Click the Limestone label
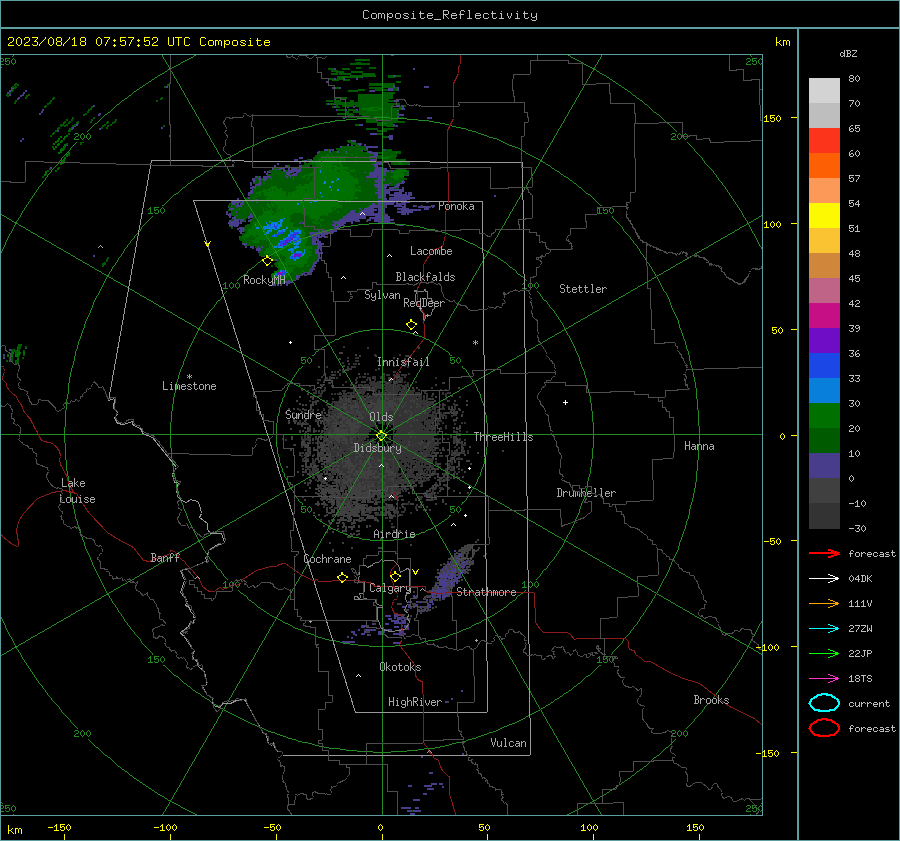900x841 pixels. point(189,386)
